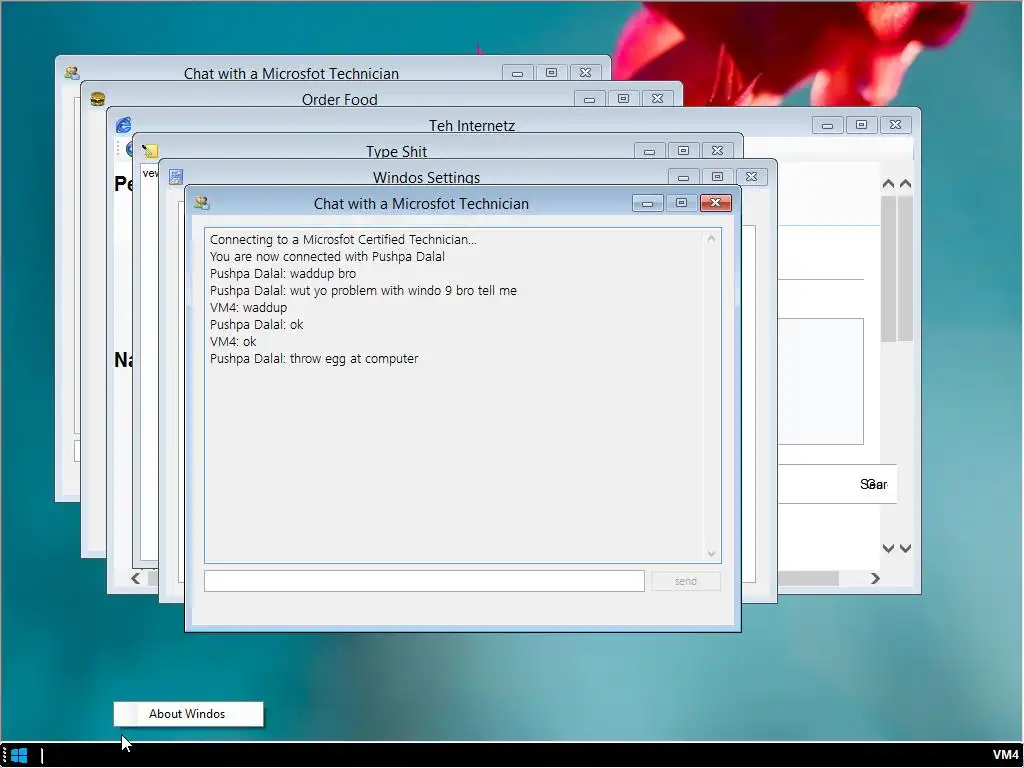Click chat line 'Pushpa Dalal: waddup bro'

pyautogui.click(x=283, y=274)
